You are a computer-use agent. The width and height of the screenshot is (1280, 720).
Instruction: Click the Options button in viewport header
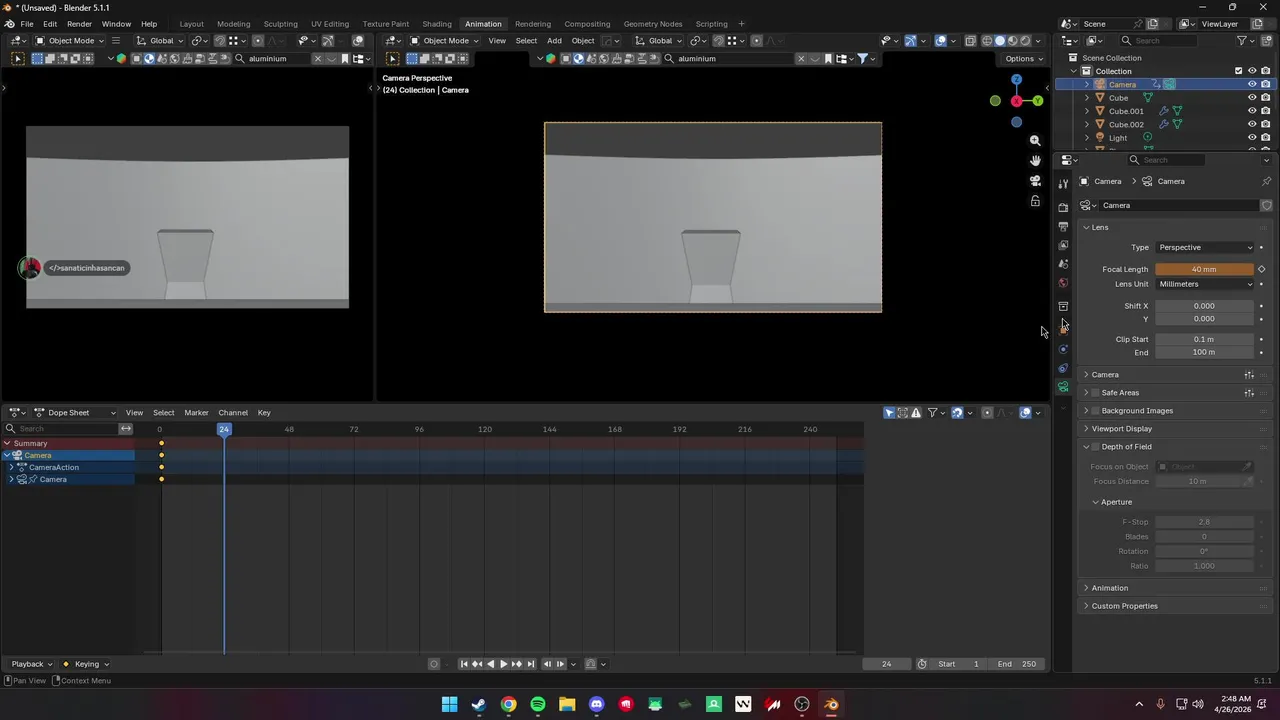[1023, 59]
